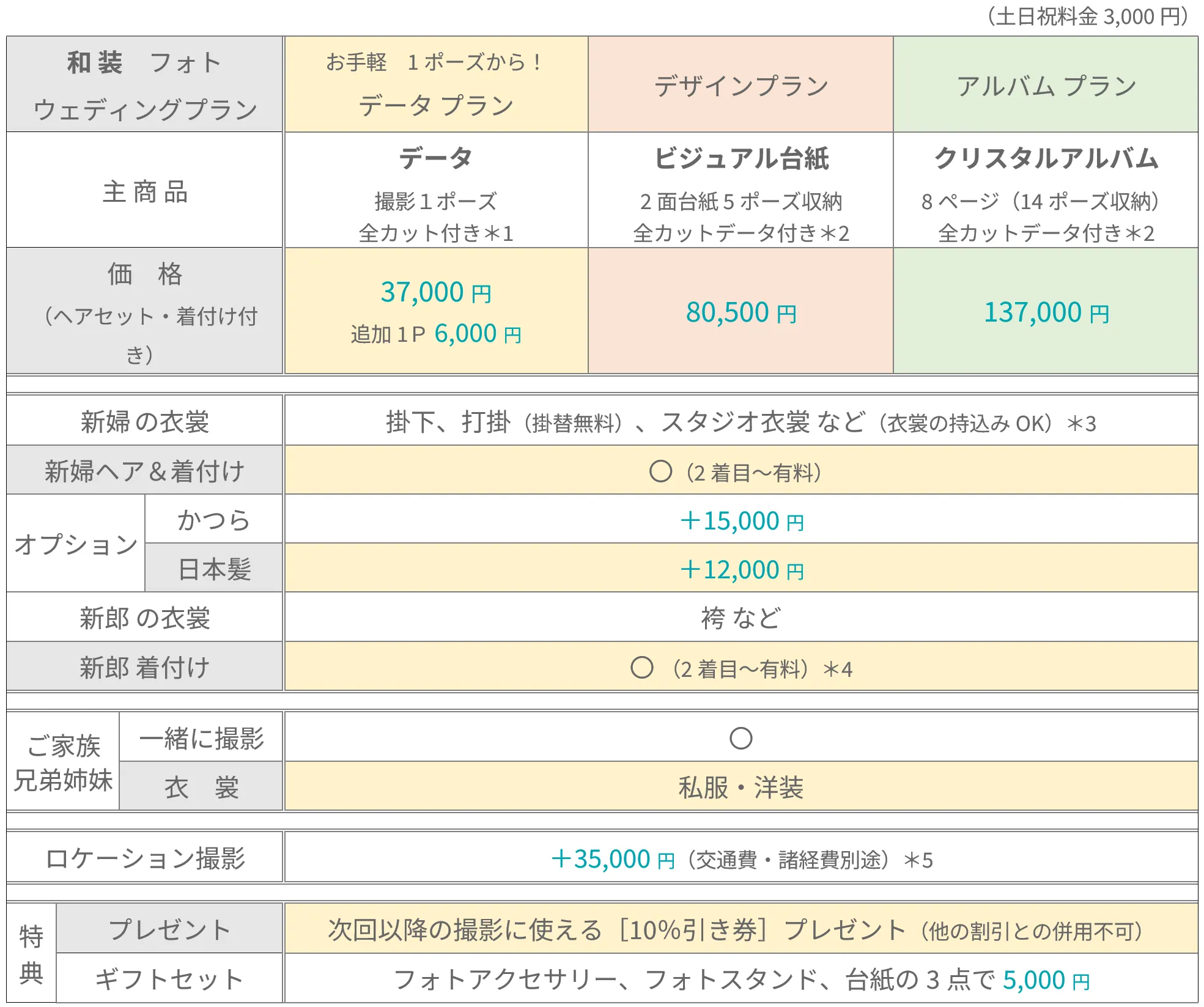Click the クリスタルアルバム heading

click(1046, 158)
